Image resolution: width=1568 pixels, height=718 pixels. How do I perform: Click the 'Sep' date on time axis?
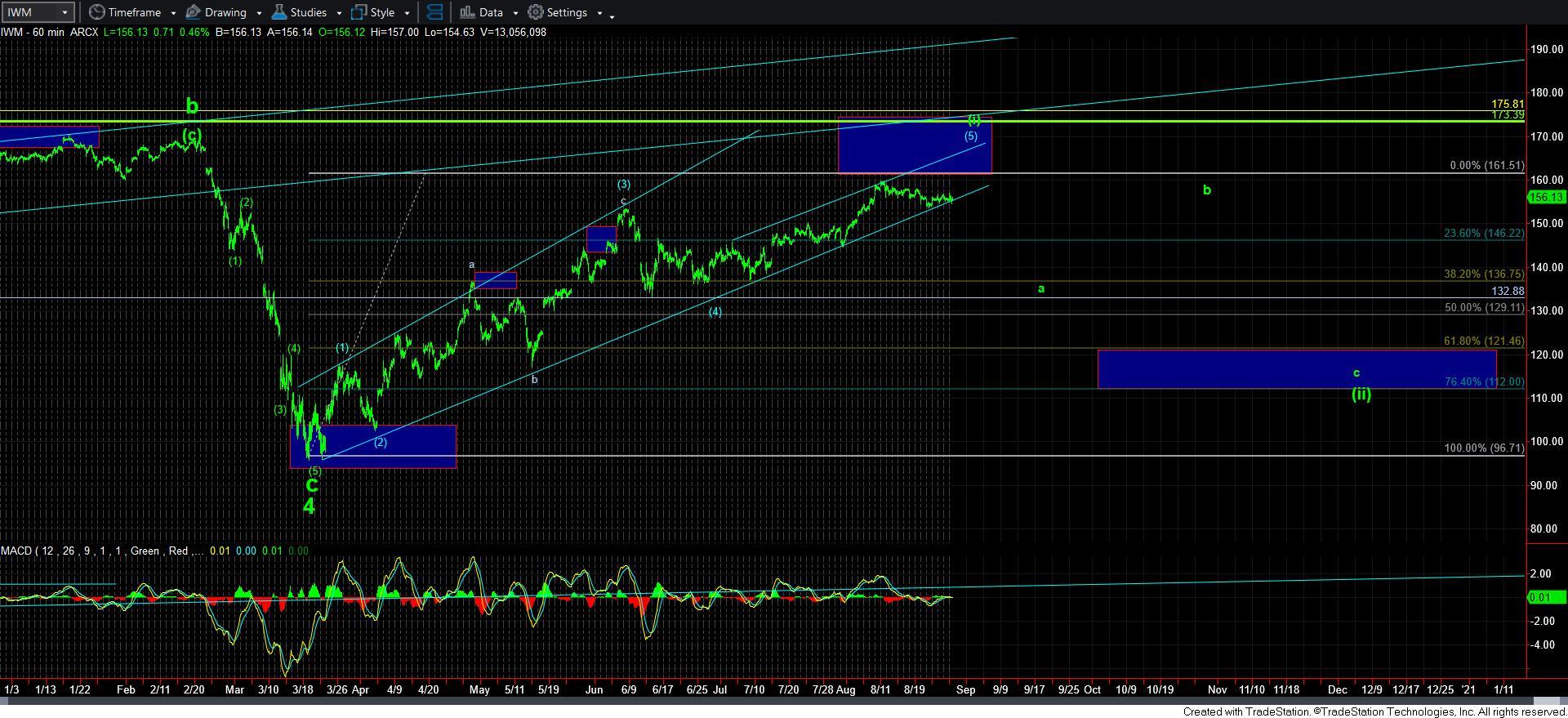click(x=965, y=690)
